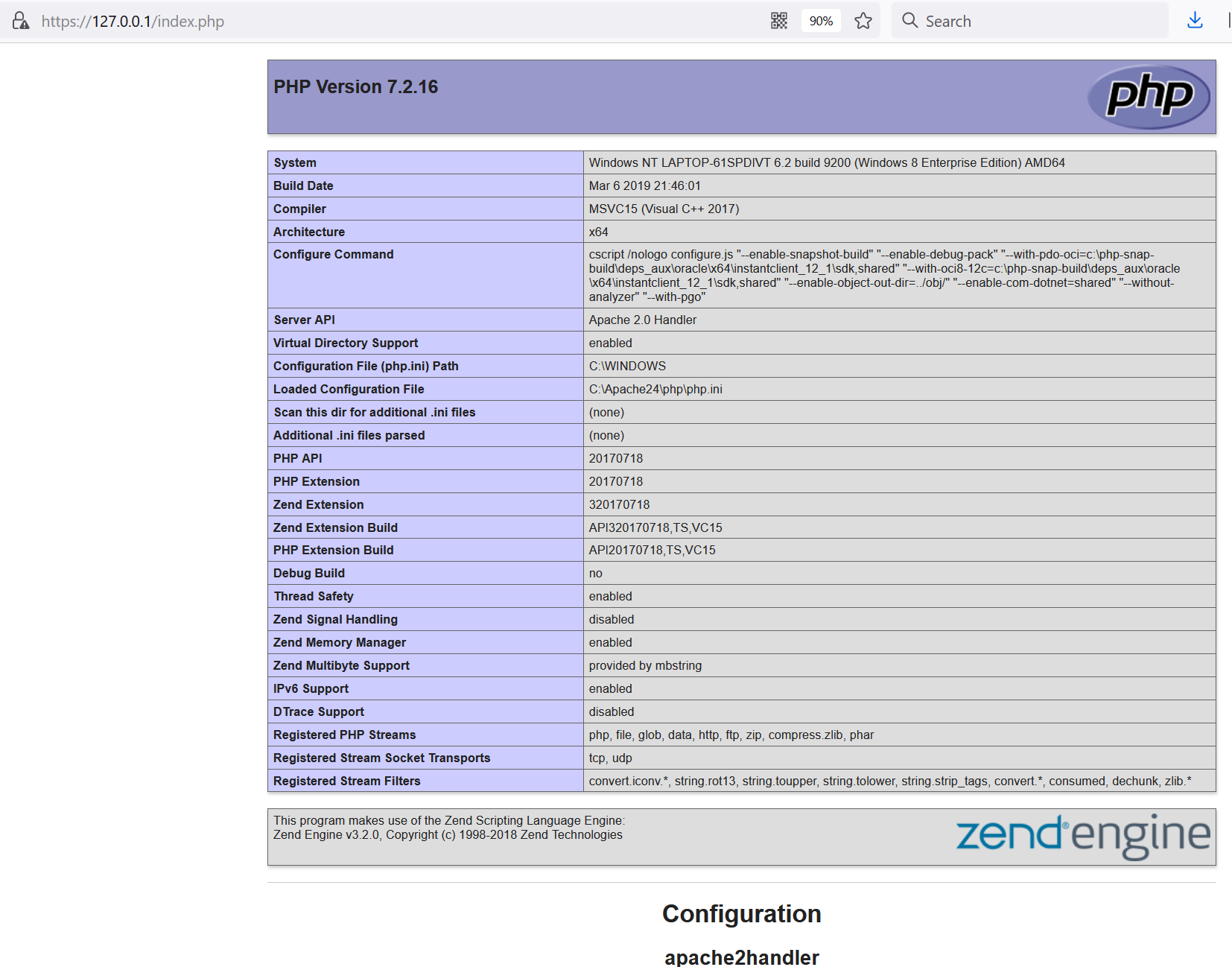Image resolution: width=1232 pixels, height=967 pixels.
Task: Focus the Search input field
Action: coord(1030,21)
